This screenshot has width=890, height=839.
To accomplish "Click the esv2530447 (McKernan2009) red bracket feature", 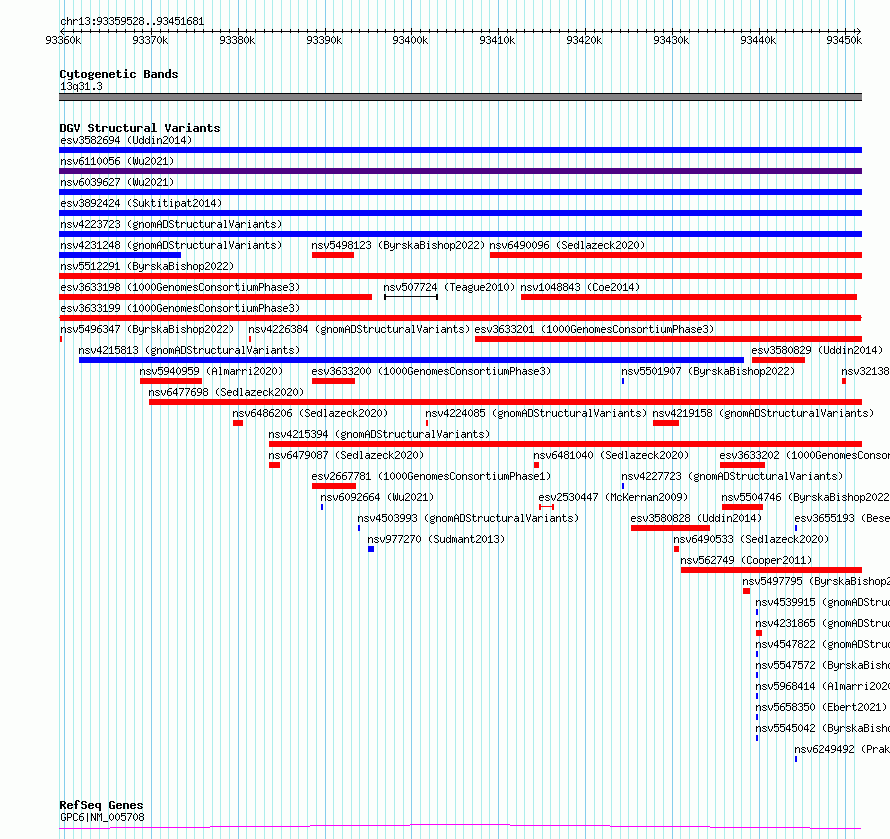I will [x=546, y=506].
